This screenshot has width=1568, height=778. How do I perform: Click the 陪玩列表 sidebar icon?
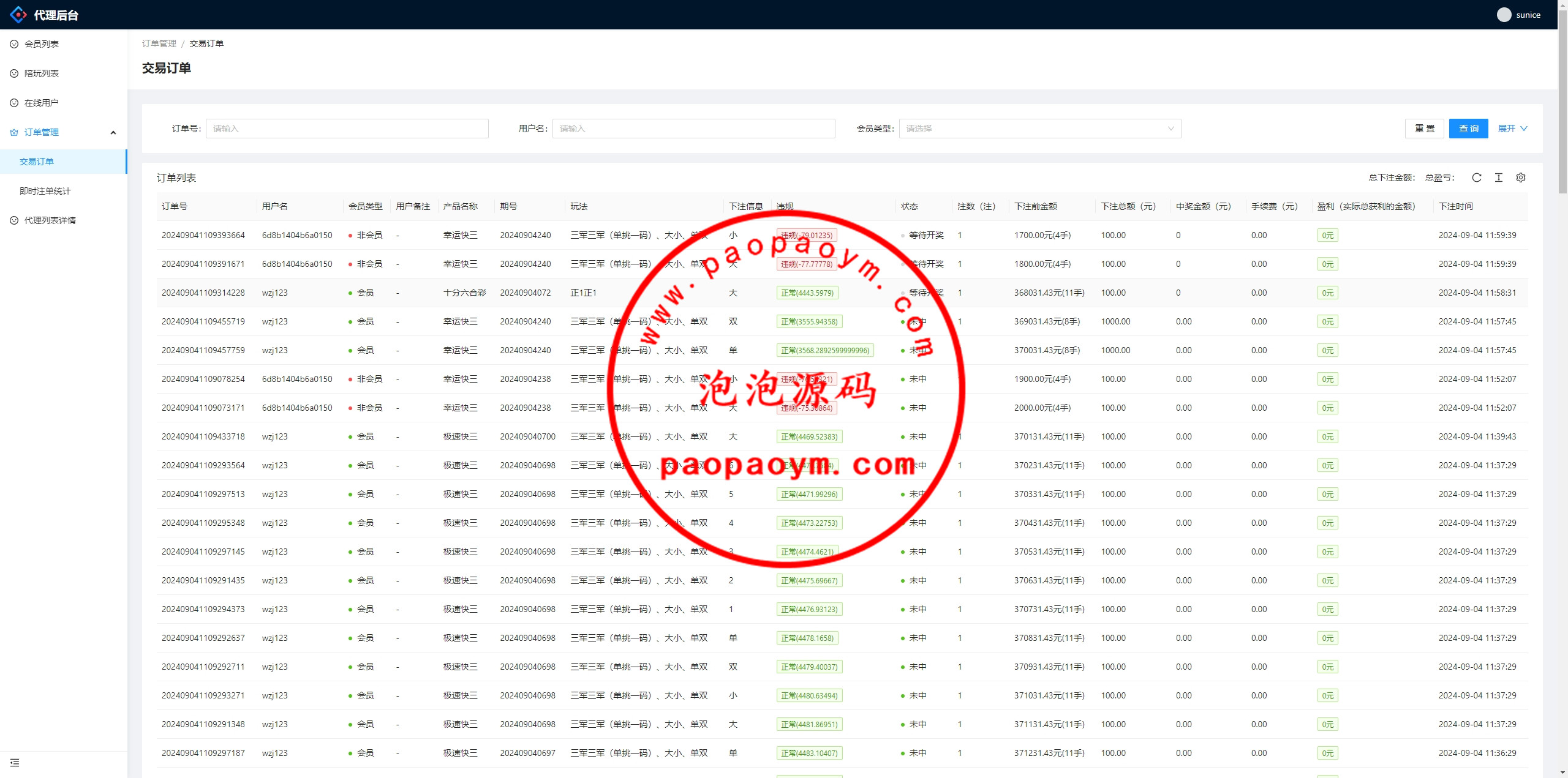pos(14,73)
